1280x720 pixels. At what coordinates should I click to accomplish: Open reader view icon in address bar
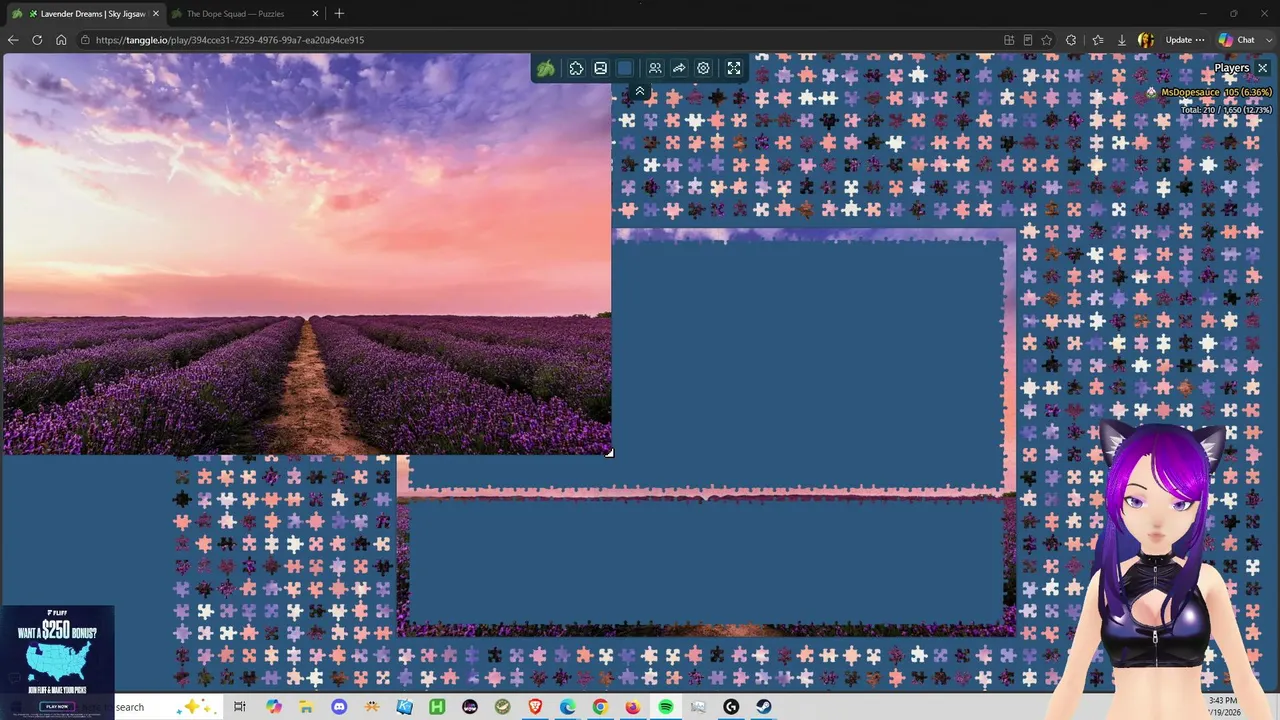pos(1028,40)
